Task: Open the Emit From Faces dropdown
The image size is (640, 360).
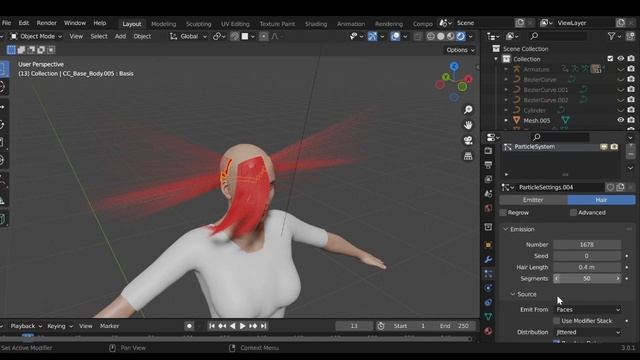Action: (x=587, y=309)
